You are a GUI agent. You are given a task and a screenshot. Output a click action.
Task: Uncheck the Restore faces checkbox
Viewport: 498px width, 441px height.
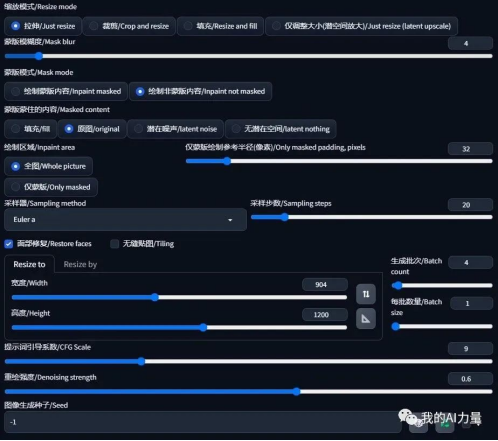pos(9,244)
